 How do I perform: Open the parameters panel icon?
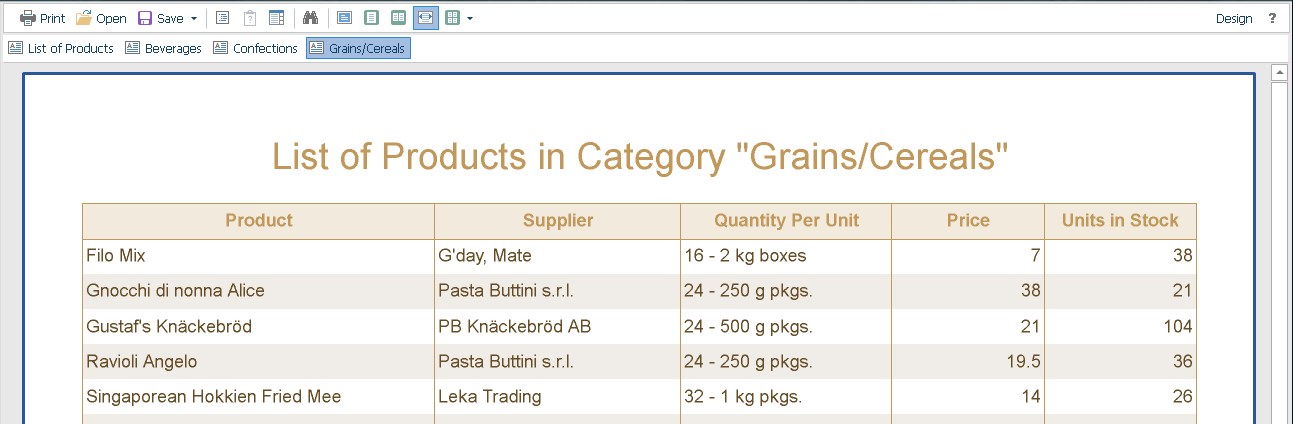tap(250, 18)
